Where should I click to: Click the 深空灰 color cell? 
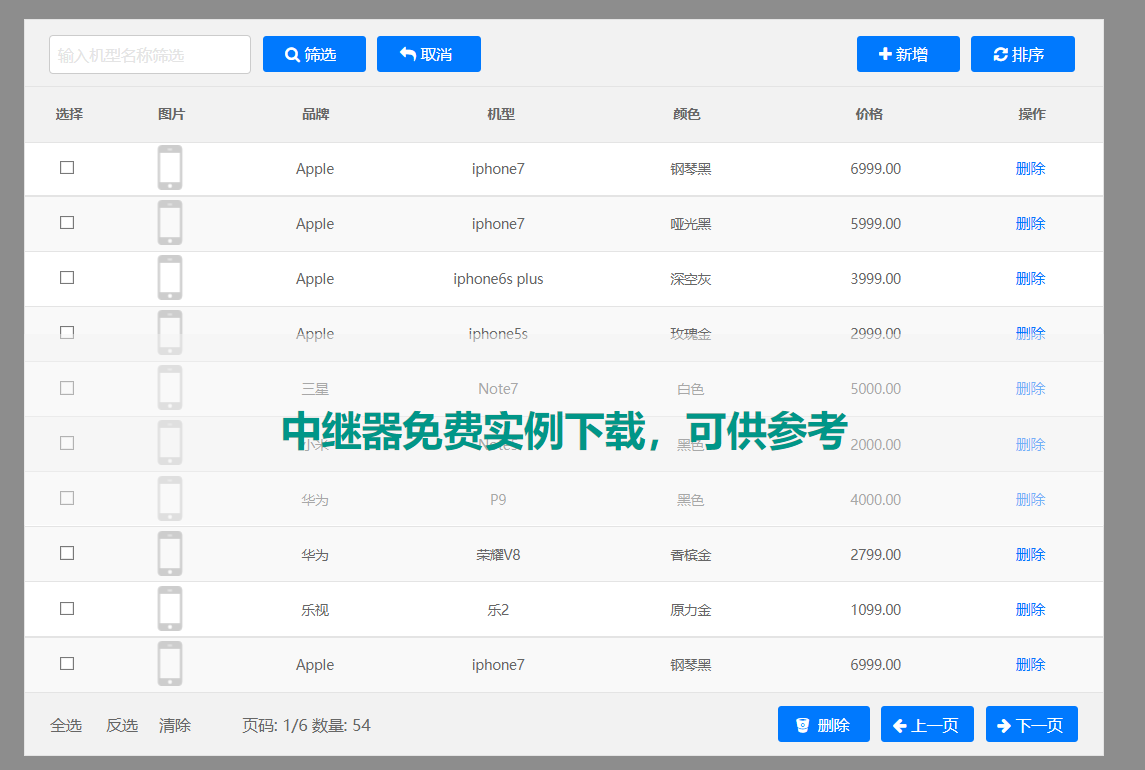tap(691, 279)
